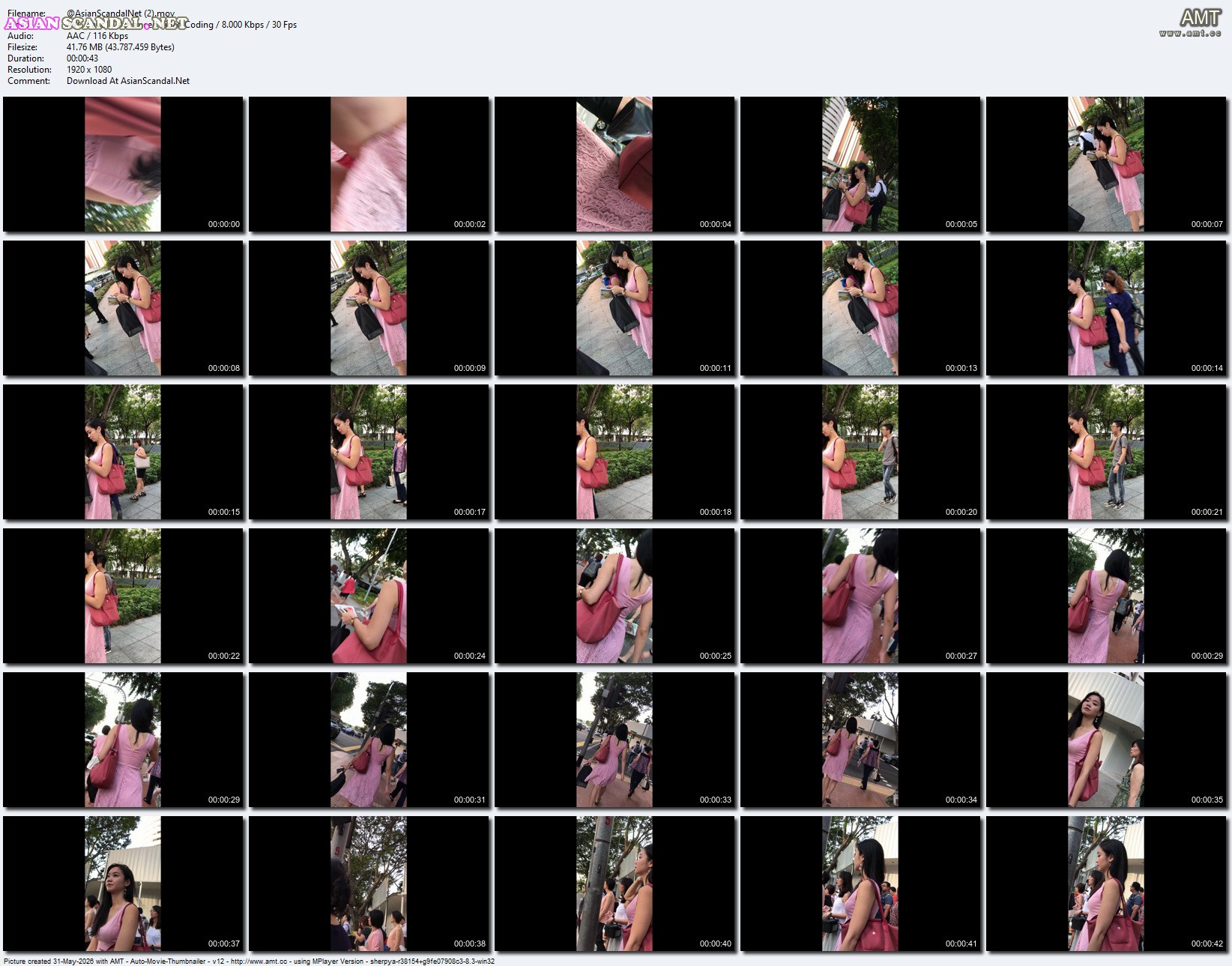Select the frame thumbnail at 00:00:14
The height and width of the screenshot is (966, 1232).
tap(1106, 308)
